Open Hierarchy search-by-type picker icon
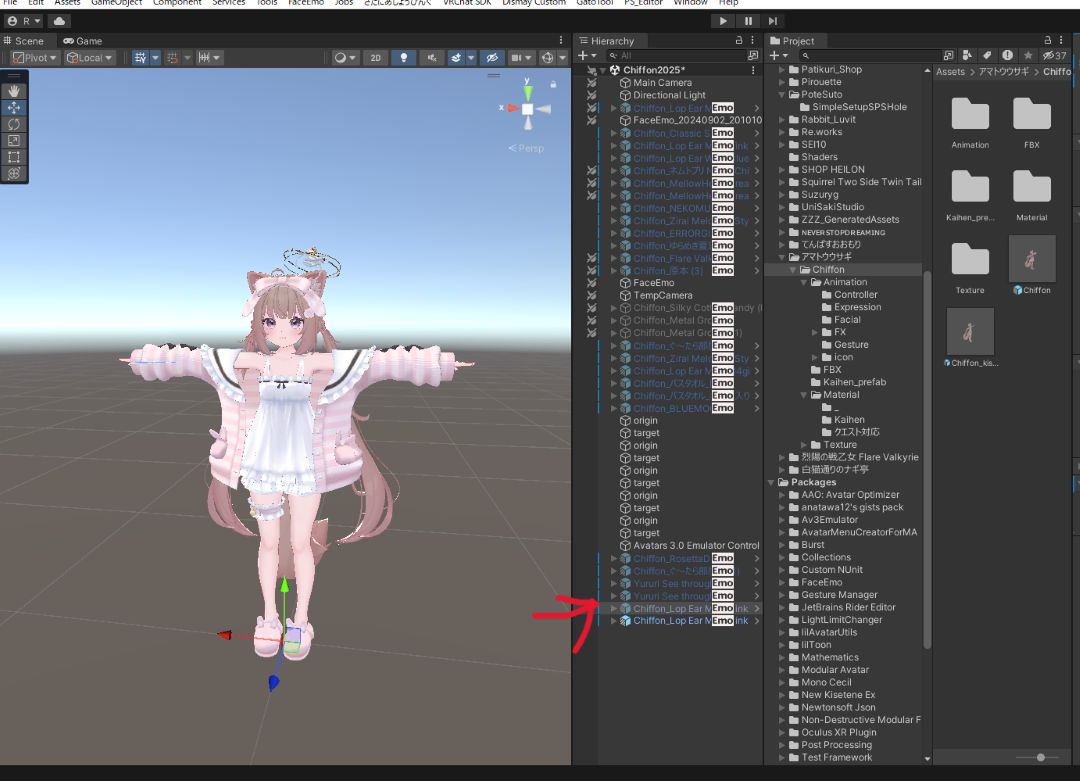Viewport: 1080px width, 781px height. tap(753, 55)
